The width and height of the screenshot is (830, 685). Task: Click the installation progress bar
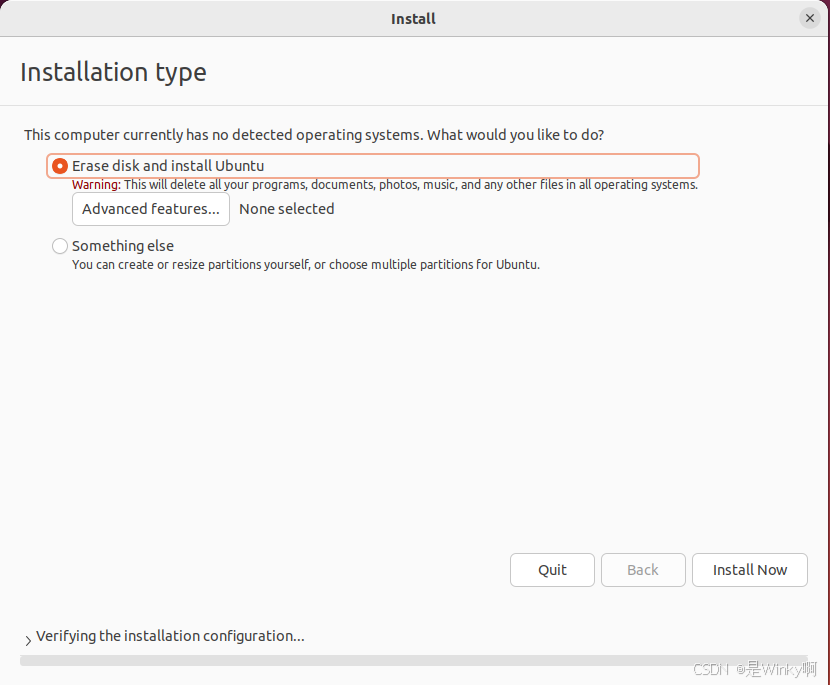click(x=413, y=660)
